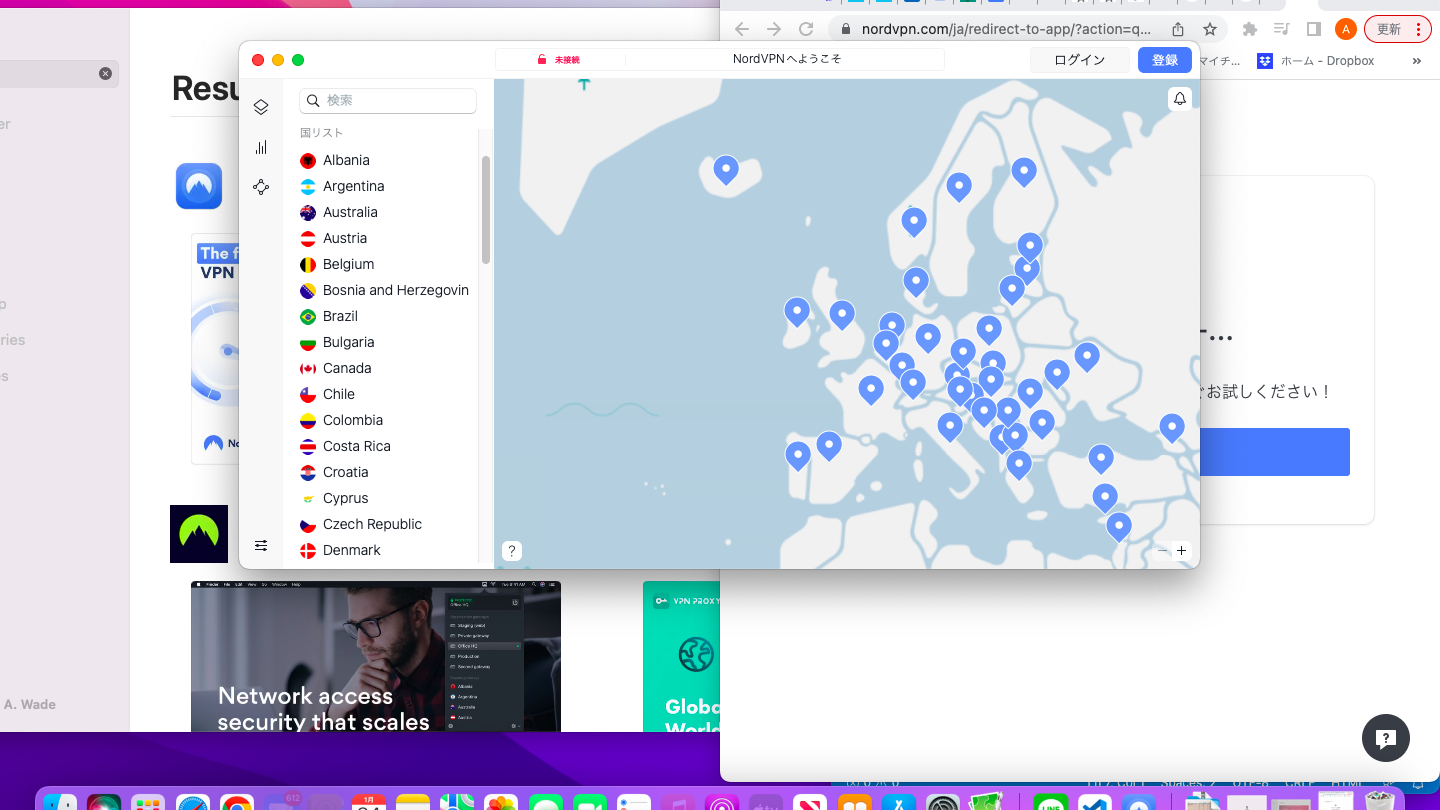This screenshot has width=1440, height=810.
Task: Click the help question mark on map
Action: click(511, 551)
